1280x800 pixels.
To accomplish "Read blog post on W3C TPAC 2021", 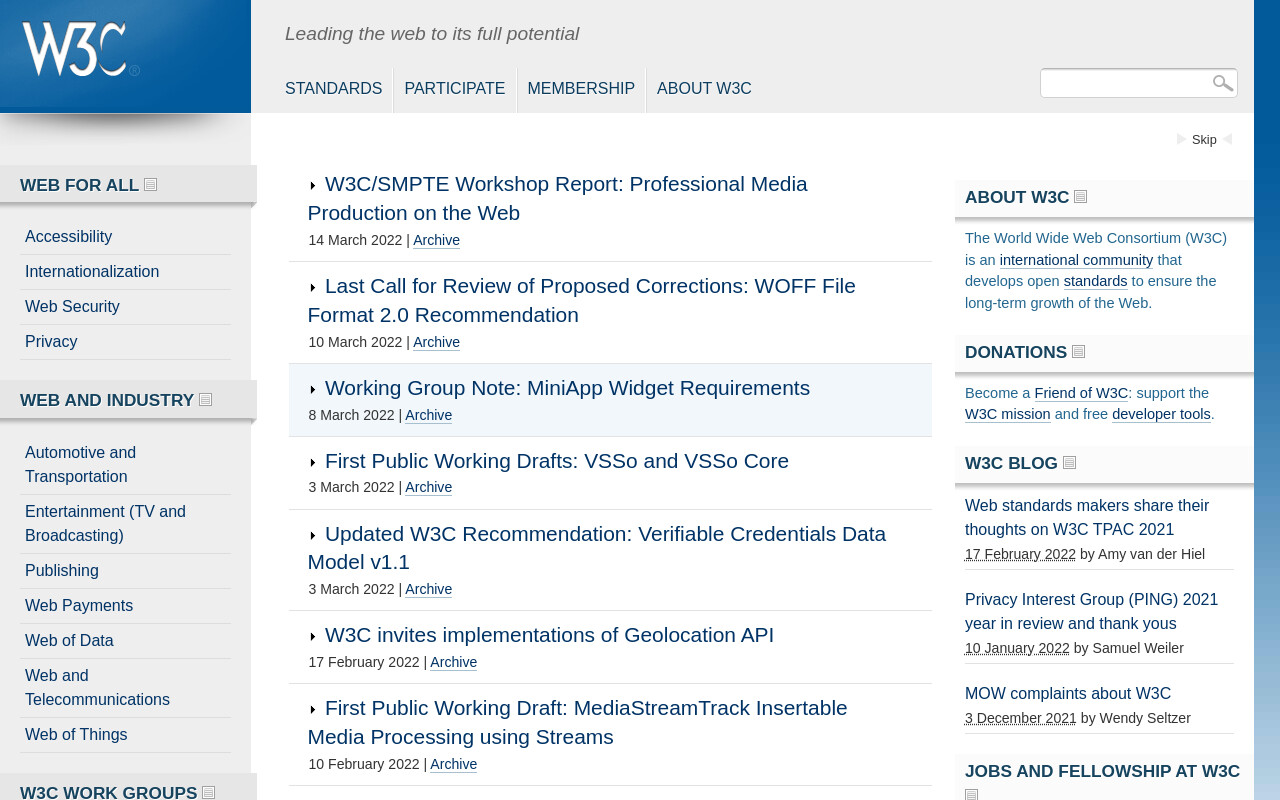I will pos(1087,518).
